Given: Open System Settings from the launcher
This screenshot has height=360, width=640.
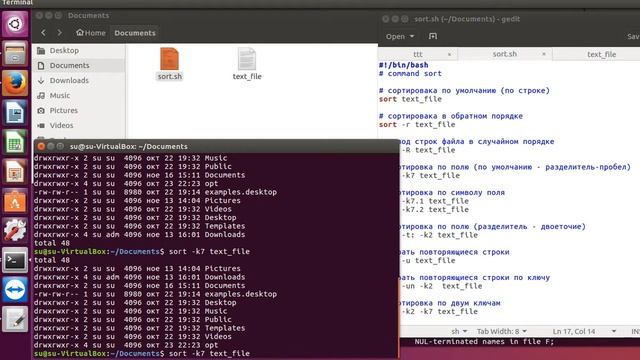Looking at the screenshot, I should (x=15, y=231).
